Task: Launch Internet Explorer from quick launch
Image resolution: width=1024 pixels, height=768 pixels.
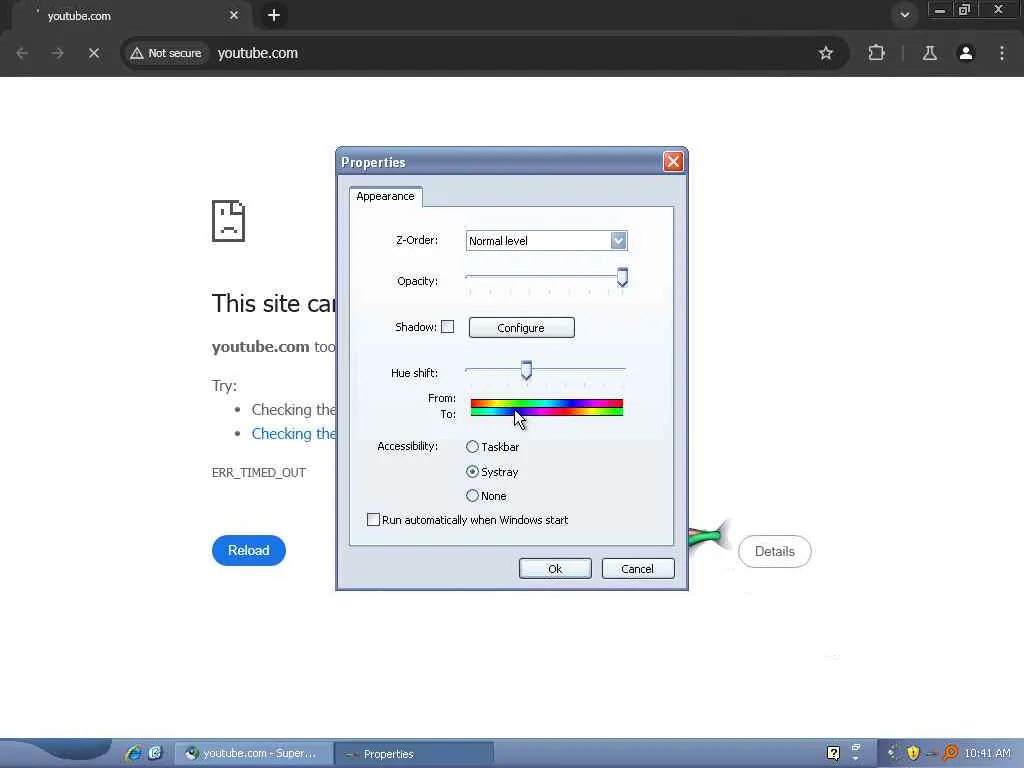Action: pos(133,753)
